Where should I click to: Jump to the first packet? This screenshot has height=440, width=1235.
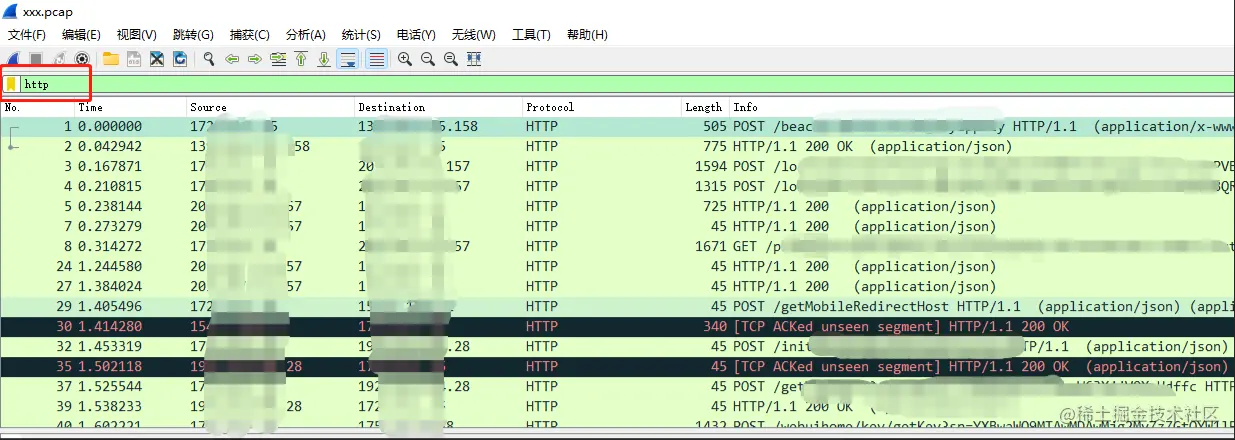click(301, 59)
